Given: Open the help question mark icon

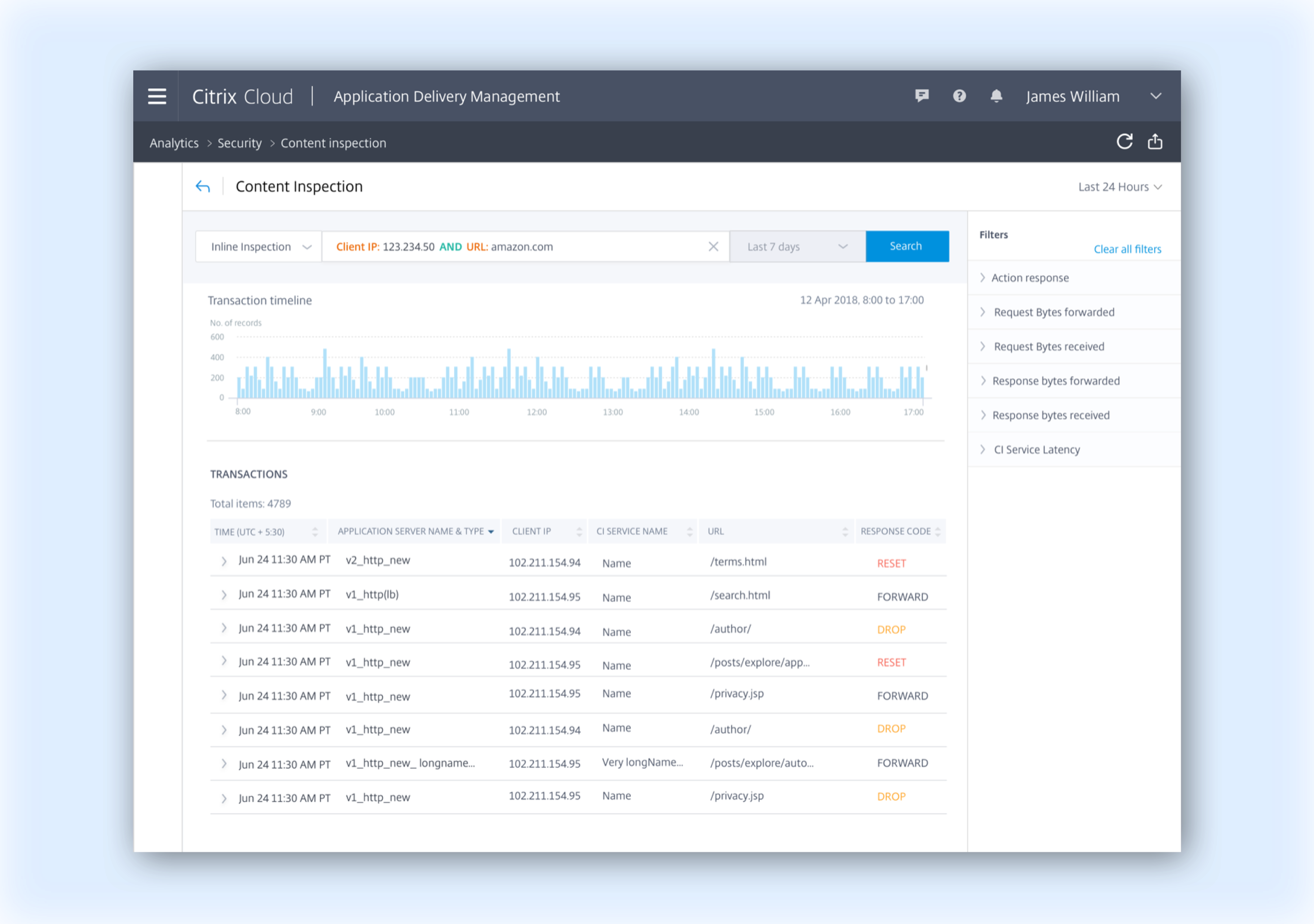Looking at the screenshot, I should pos(959,96).
